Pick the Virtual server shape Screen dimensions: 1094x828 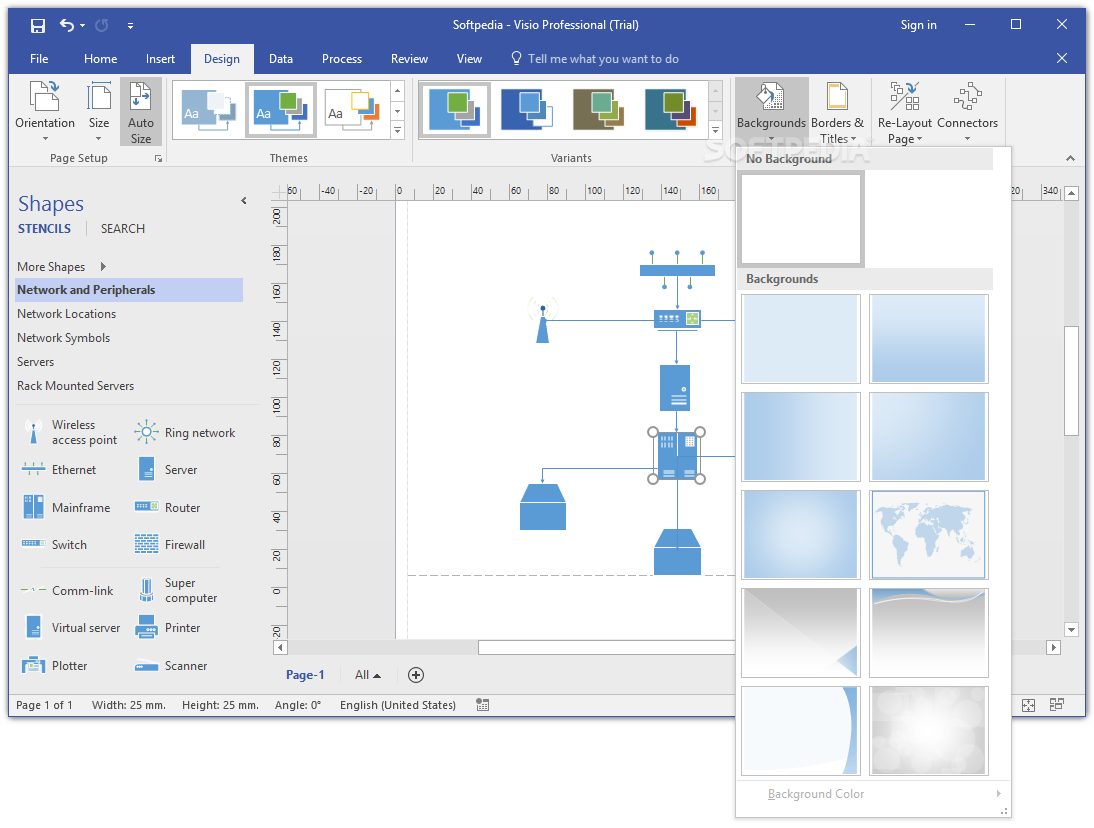tap(71, 628)
